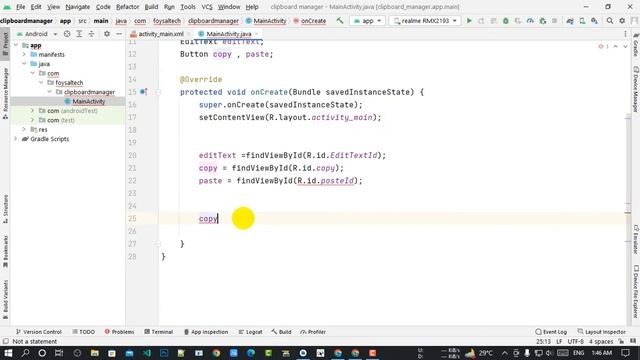Fold the onCreate method at line 15
The width and height of the screenshot is (640, 360).
pos(158,92)
